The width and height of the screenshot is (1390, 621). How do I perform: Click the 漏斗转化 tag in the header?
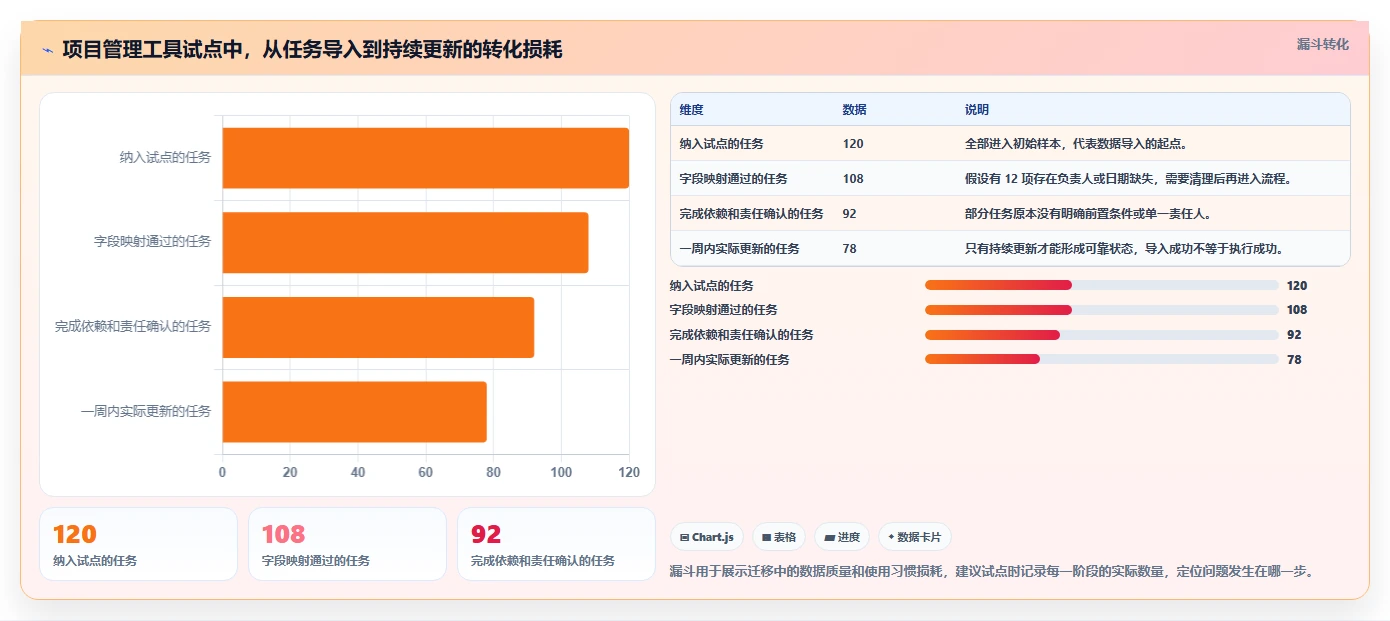click(1322, 44)
